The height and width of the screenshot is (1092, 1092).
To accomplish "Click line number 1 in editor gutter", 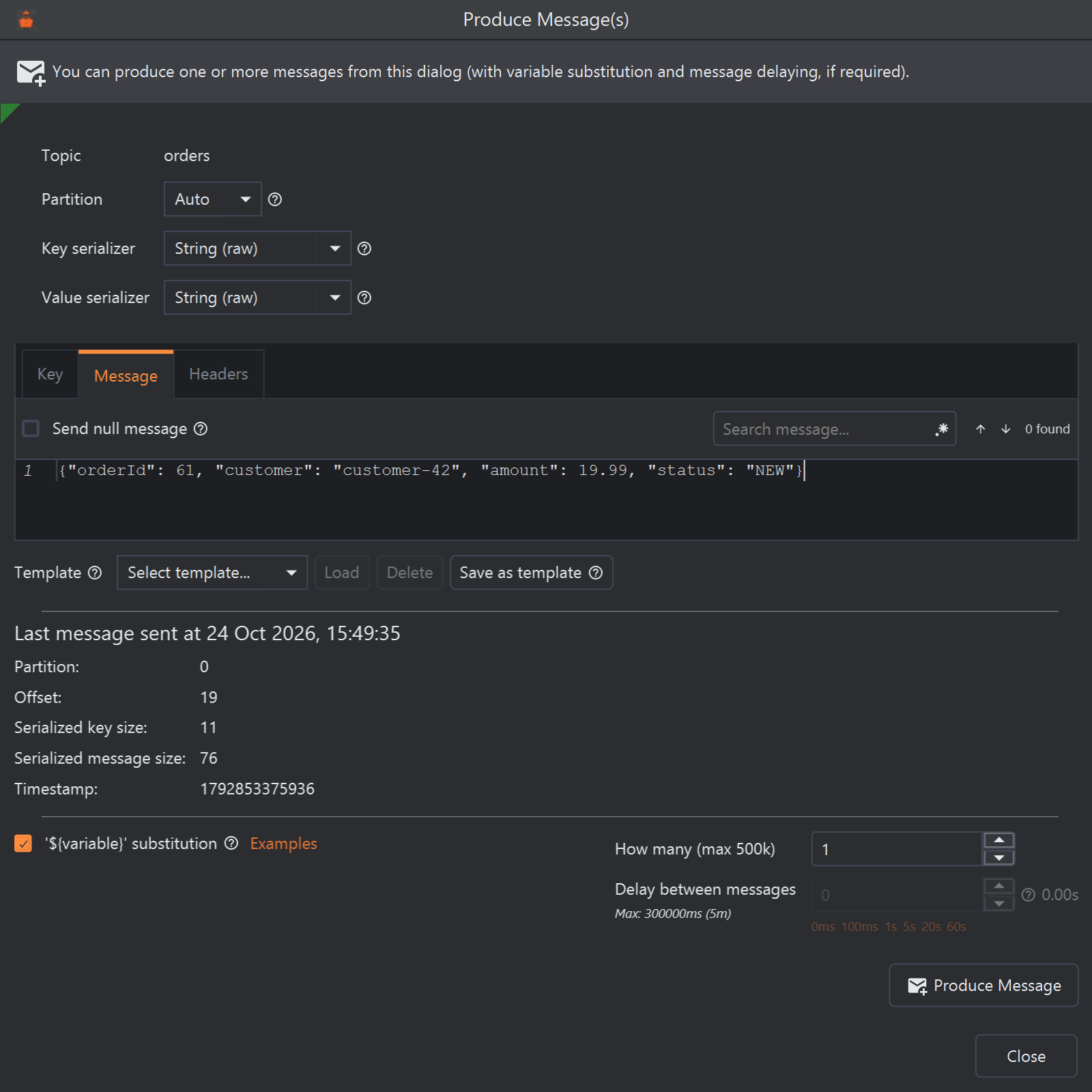I will pos(28,470).
